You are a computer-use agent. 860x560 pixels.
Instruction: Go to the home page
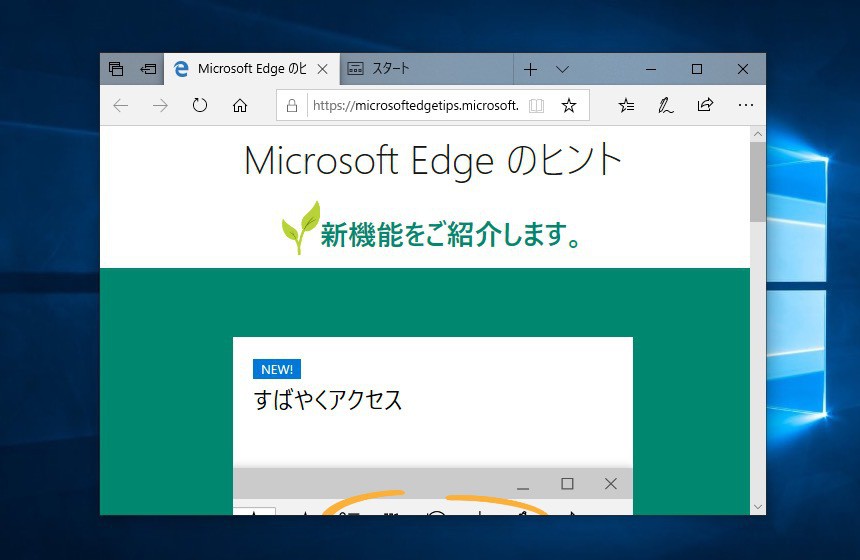[x=240, y=105]
